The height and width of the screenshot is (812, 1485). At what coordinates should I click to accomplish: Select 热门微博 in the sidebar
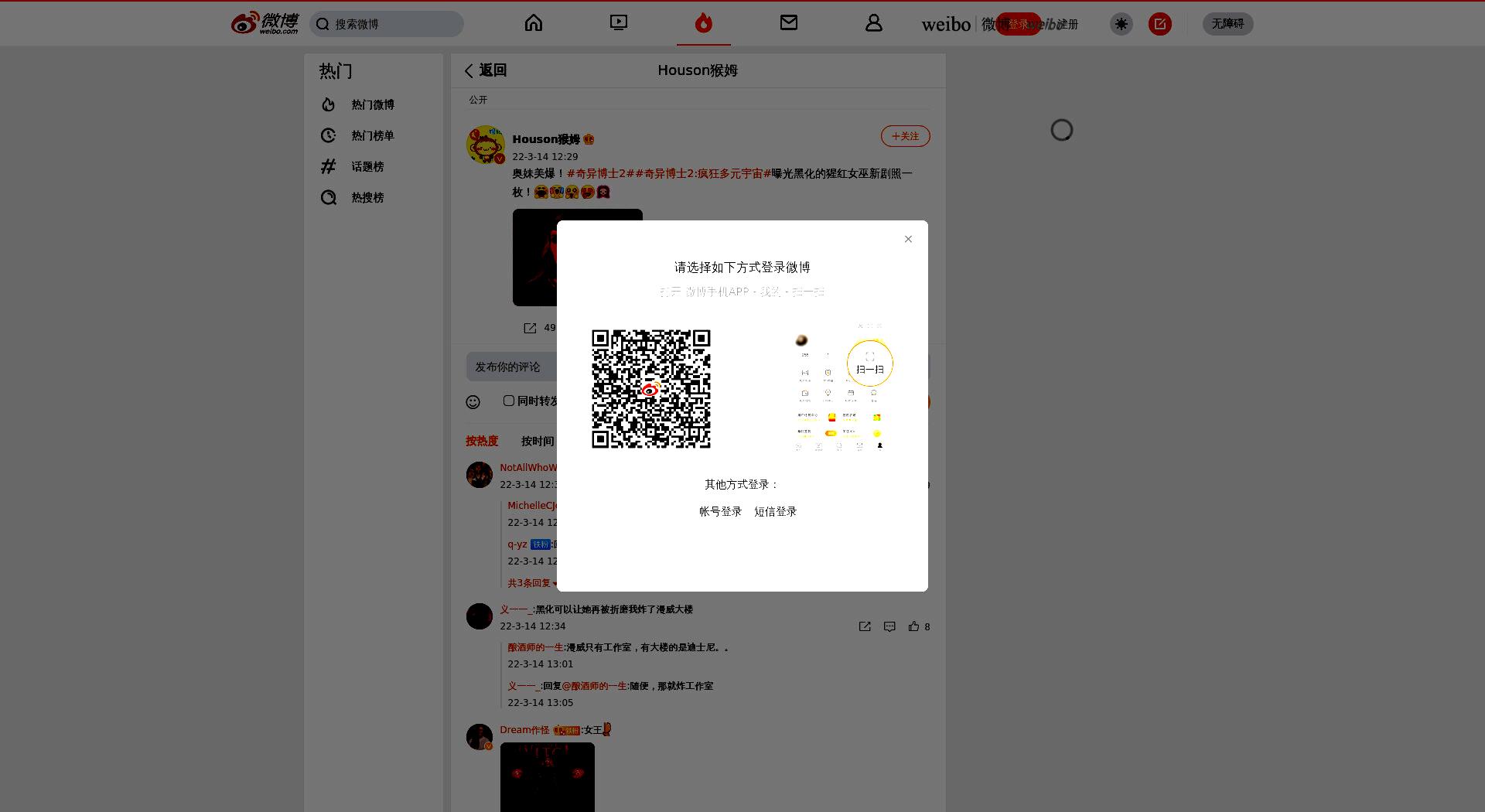(373, 104)
